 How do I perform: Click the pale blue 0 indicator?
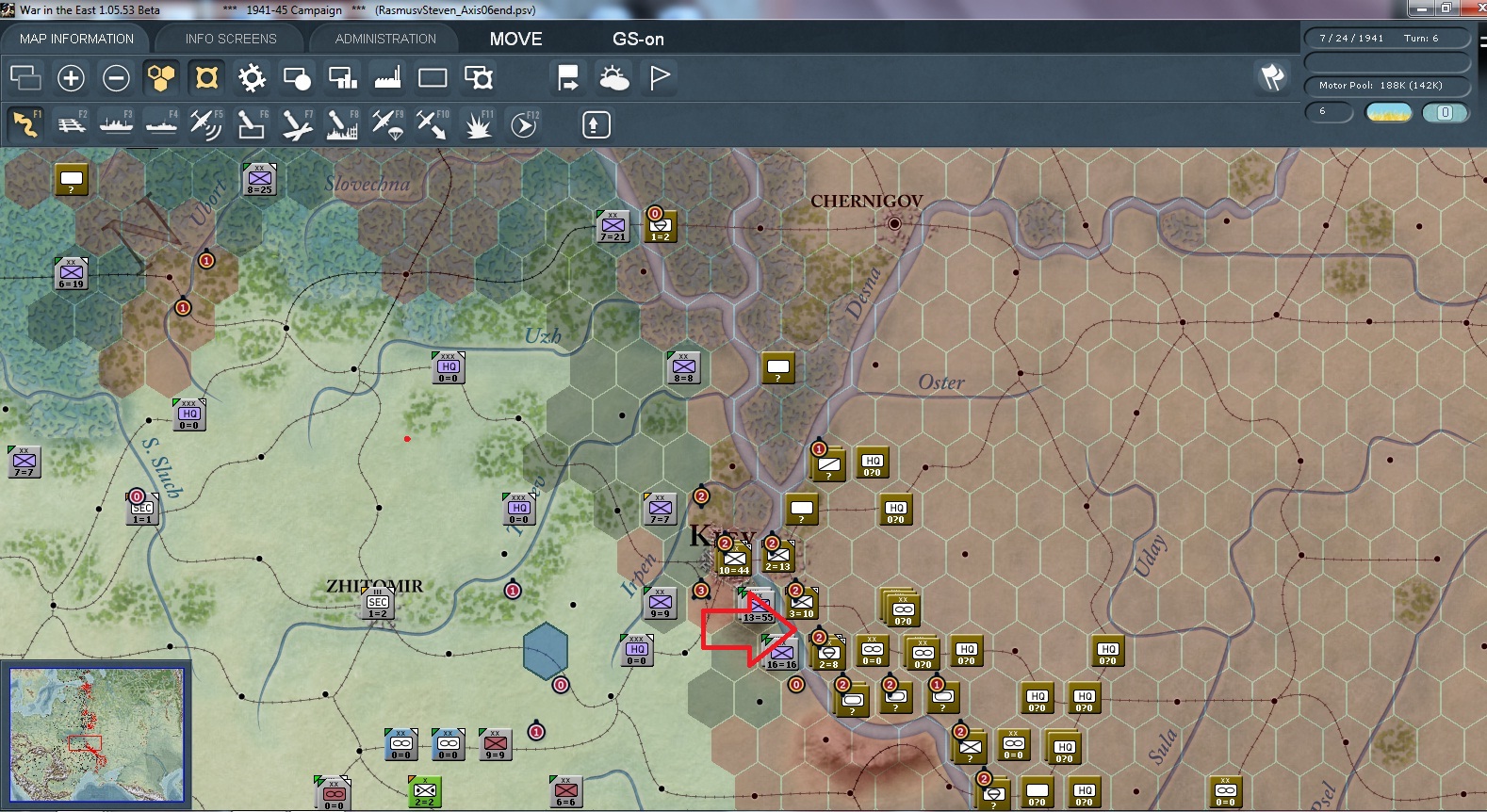point(1445,113)
